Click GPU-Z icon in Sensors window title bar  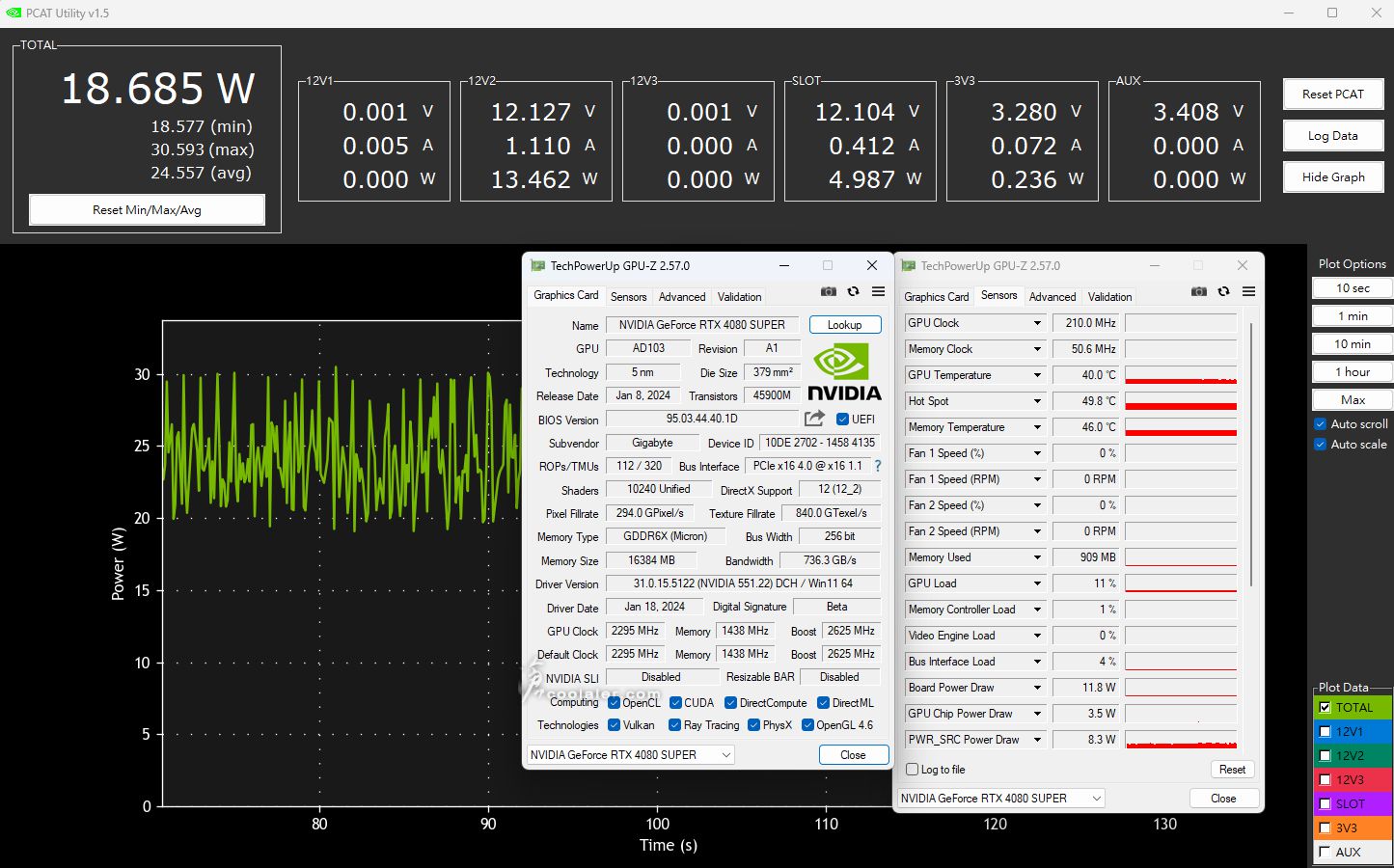point(909,265)
